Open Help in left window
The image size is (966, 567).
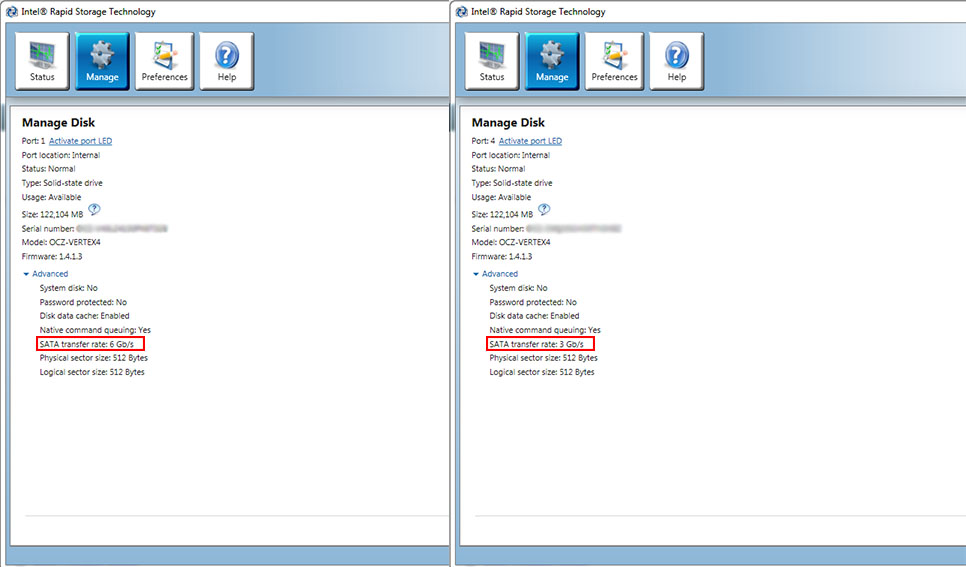227,62
